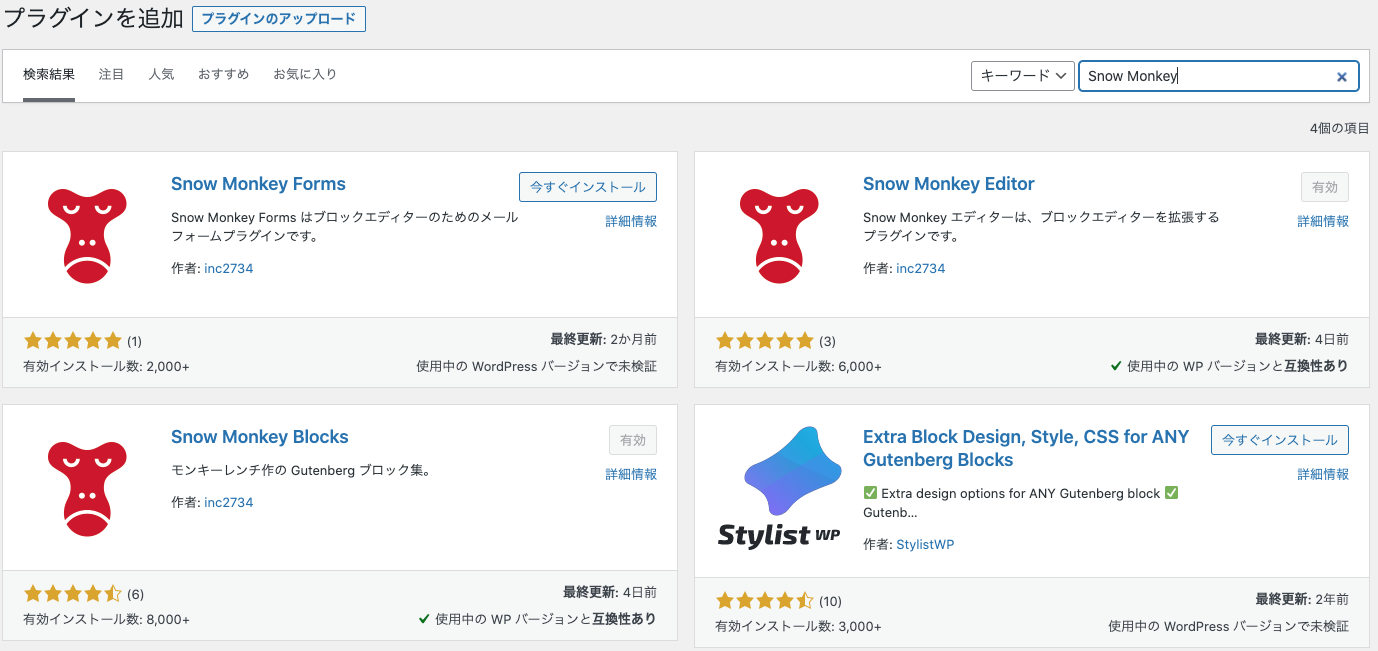Clear the search box using the X icon
This screenshot has width=1378, height=651.
point(1342,76)
